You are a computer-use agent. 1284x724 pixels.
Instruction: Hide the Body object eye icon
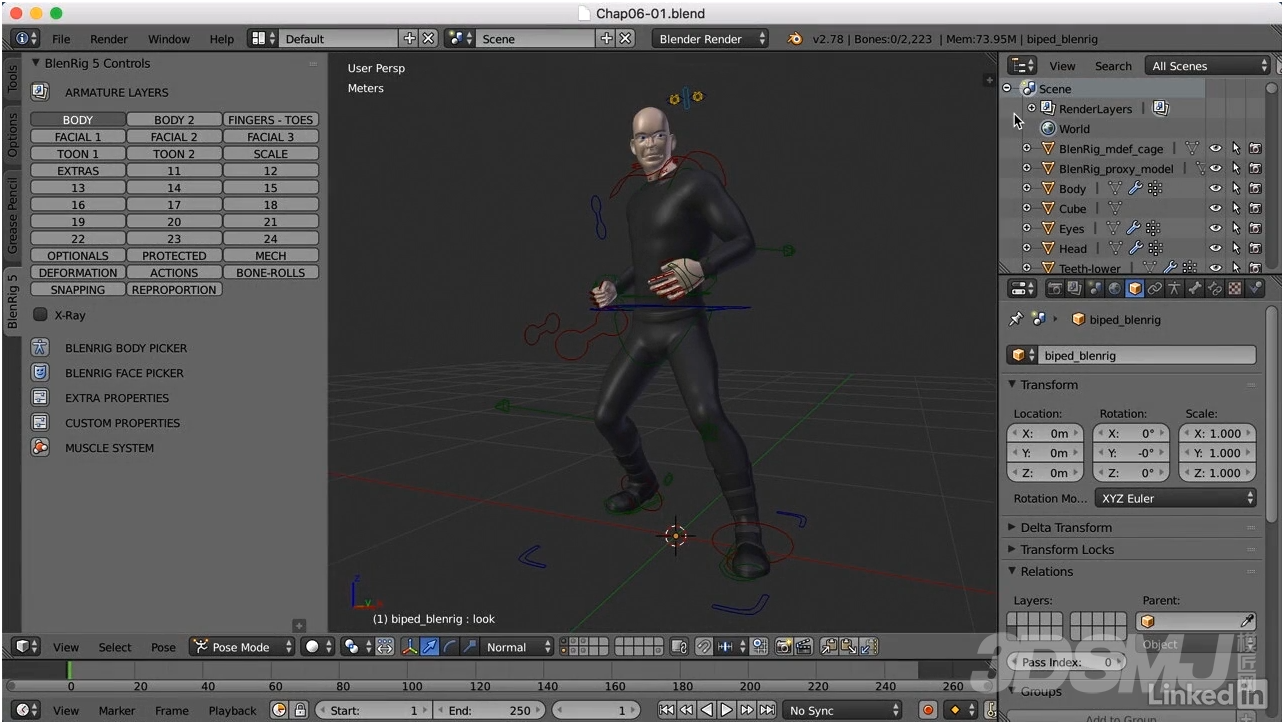(x=1216, y=188)
